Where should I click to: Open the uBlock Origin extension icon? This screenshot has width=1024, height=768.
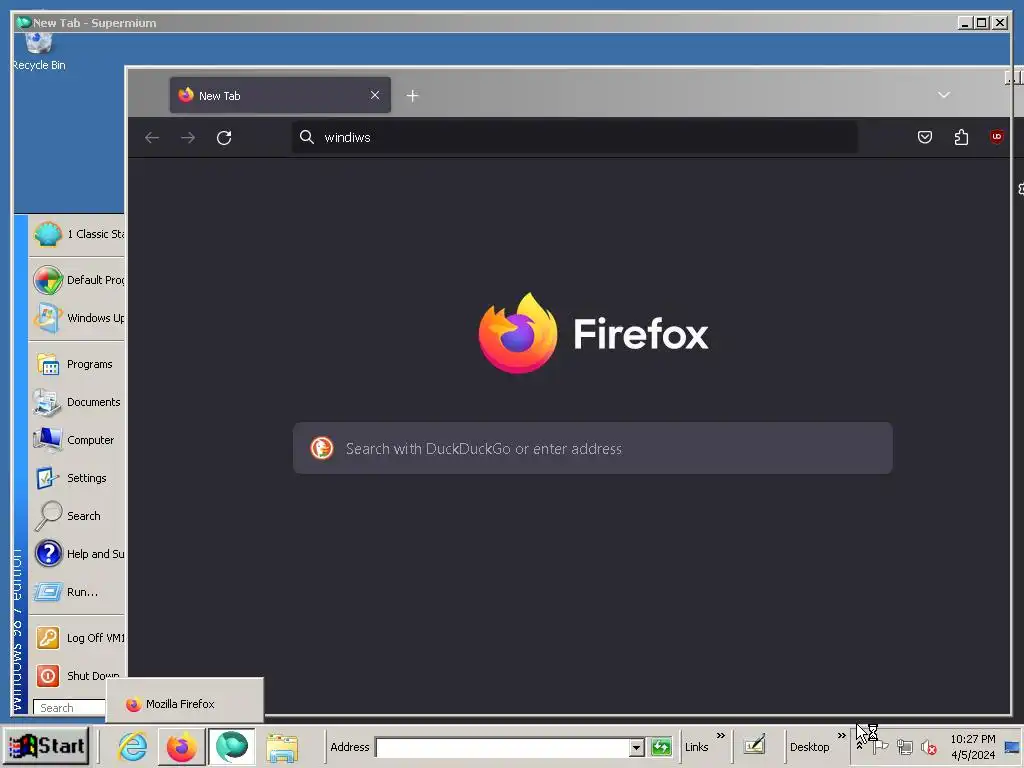[996, 136]
